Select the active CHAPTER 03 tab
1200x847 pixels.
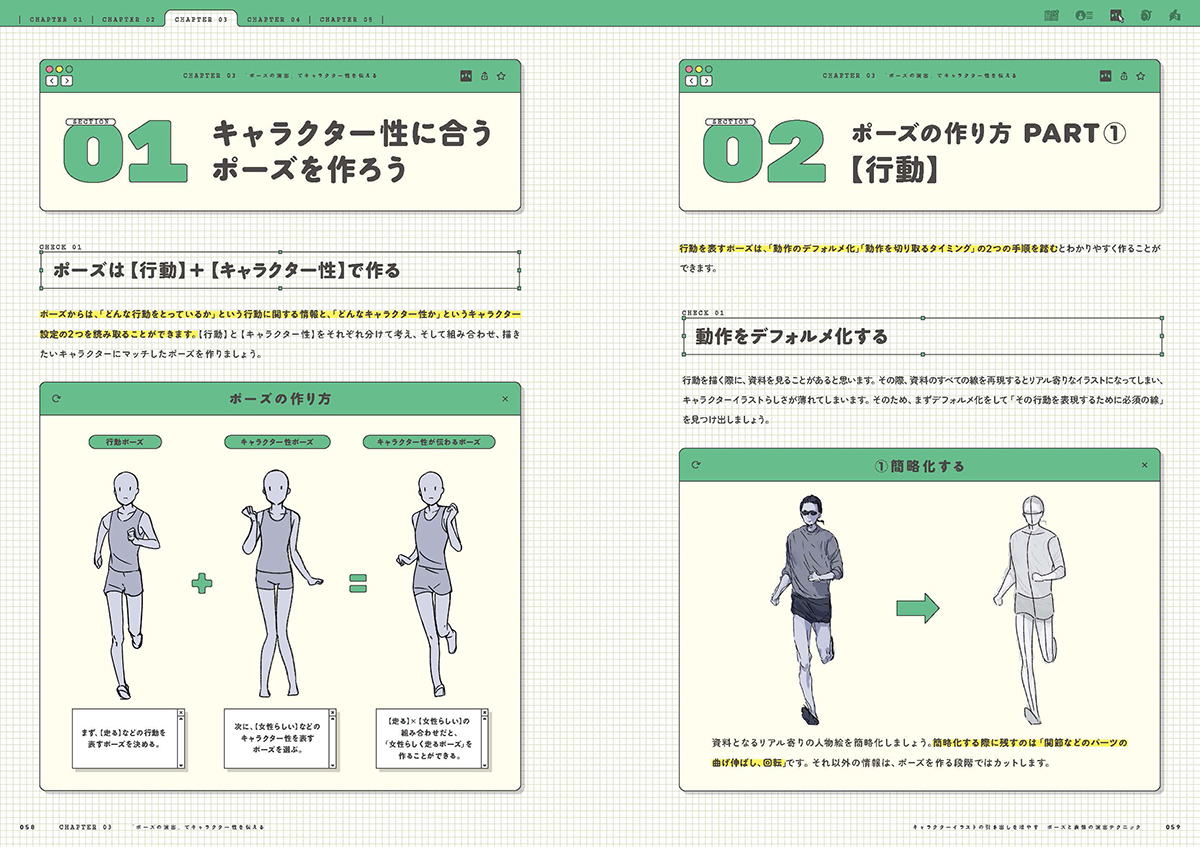pyautogui.click(x=200, y=19)
